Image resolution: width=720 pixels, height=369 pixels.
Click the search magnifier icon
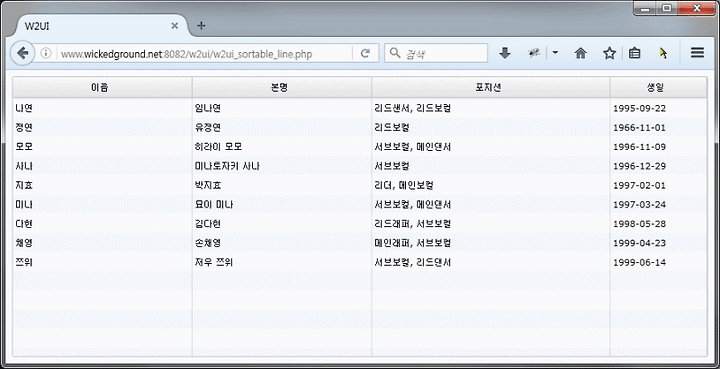click(394, 53)
